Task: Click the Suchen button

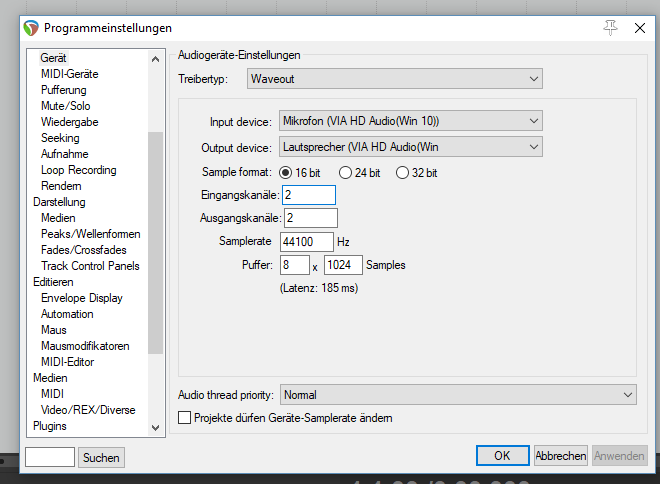Action: (x=101, y=458)
